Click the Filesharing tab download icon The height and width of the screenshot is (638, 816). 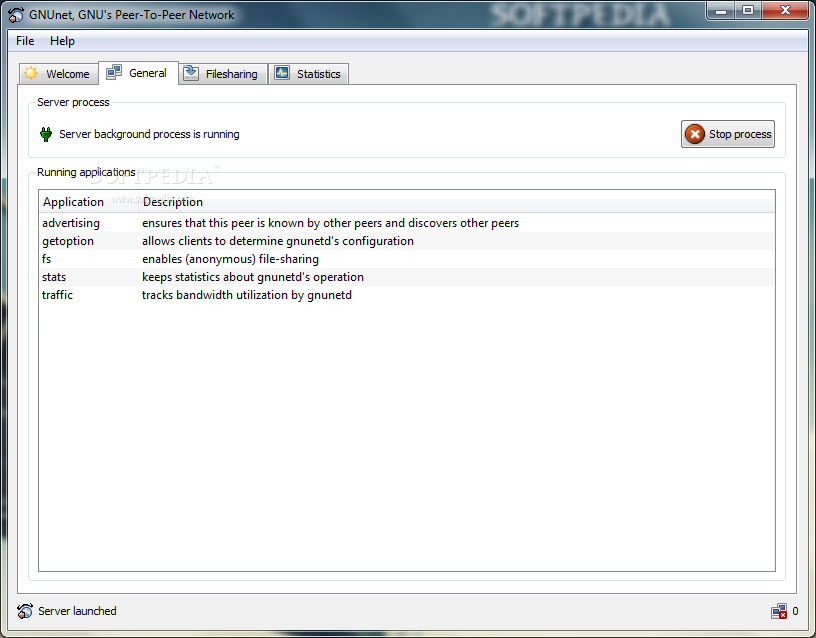(x=191, y=73)
